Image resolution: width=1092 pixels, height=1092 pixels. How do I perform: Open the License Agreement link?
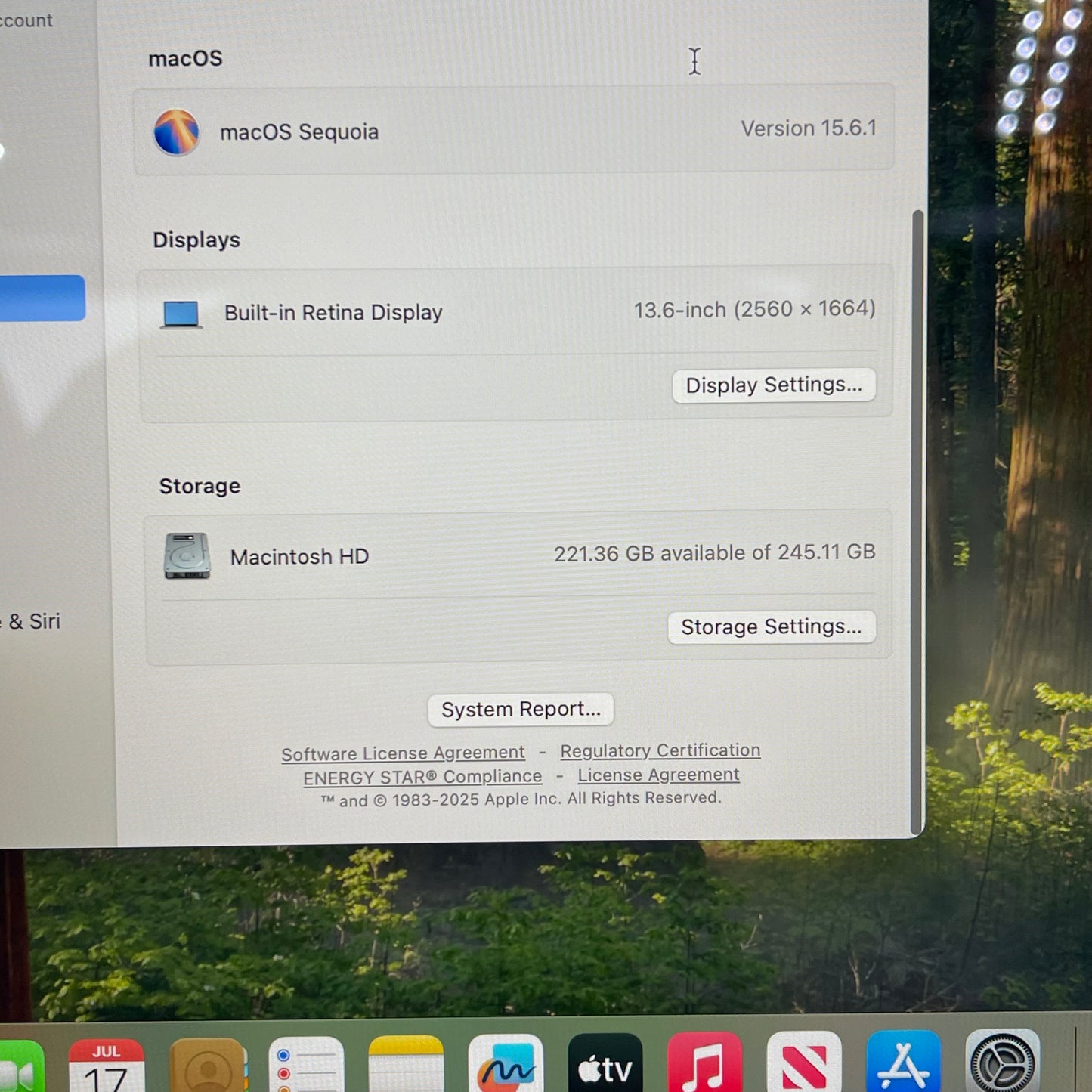pos(658,775)
